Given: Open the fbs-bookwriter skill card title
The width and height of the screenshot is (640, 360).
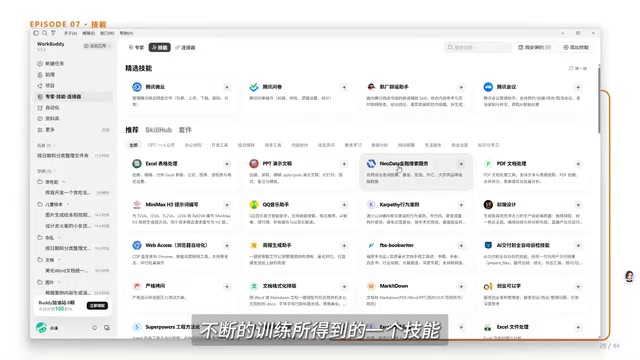Looking at the screenshot, I should (x=396, y=245).
